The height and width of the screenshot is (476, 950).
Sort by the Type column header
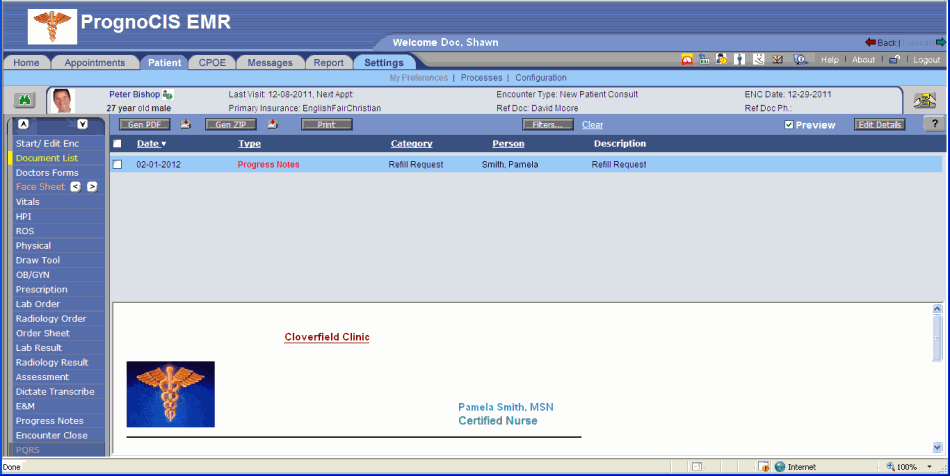click(x=249, y=144)
